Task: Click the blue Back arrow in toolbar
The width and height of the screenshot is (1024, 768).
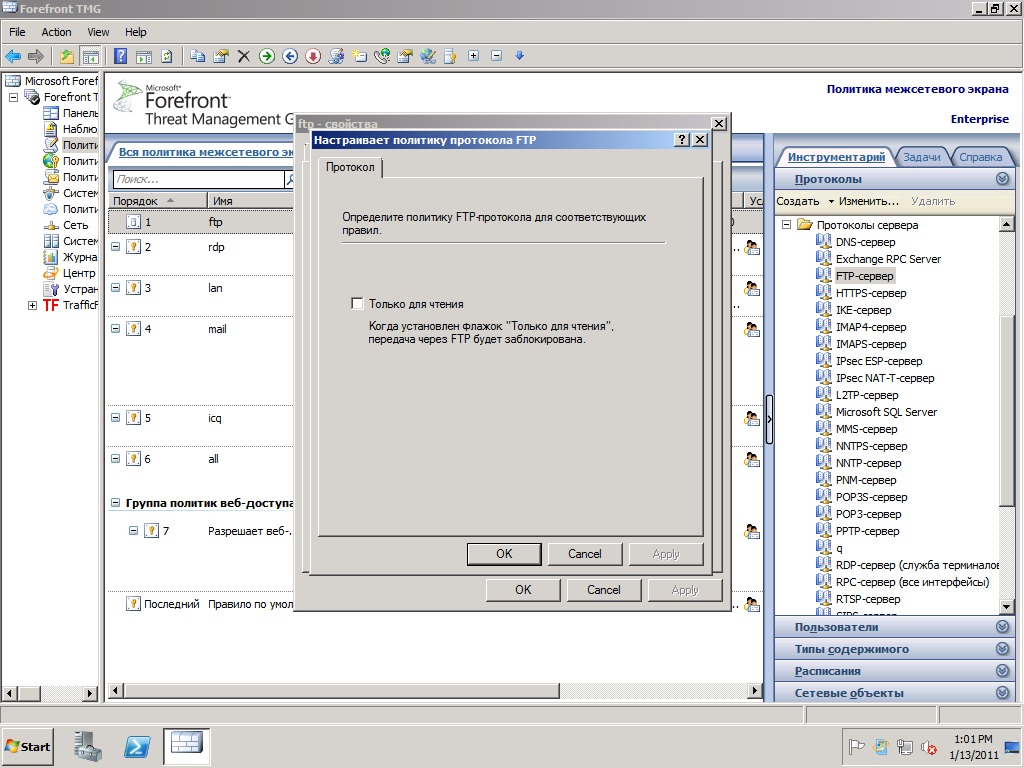Action: click(13, 56)
